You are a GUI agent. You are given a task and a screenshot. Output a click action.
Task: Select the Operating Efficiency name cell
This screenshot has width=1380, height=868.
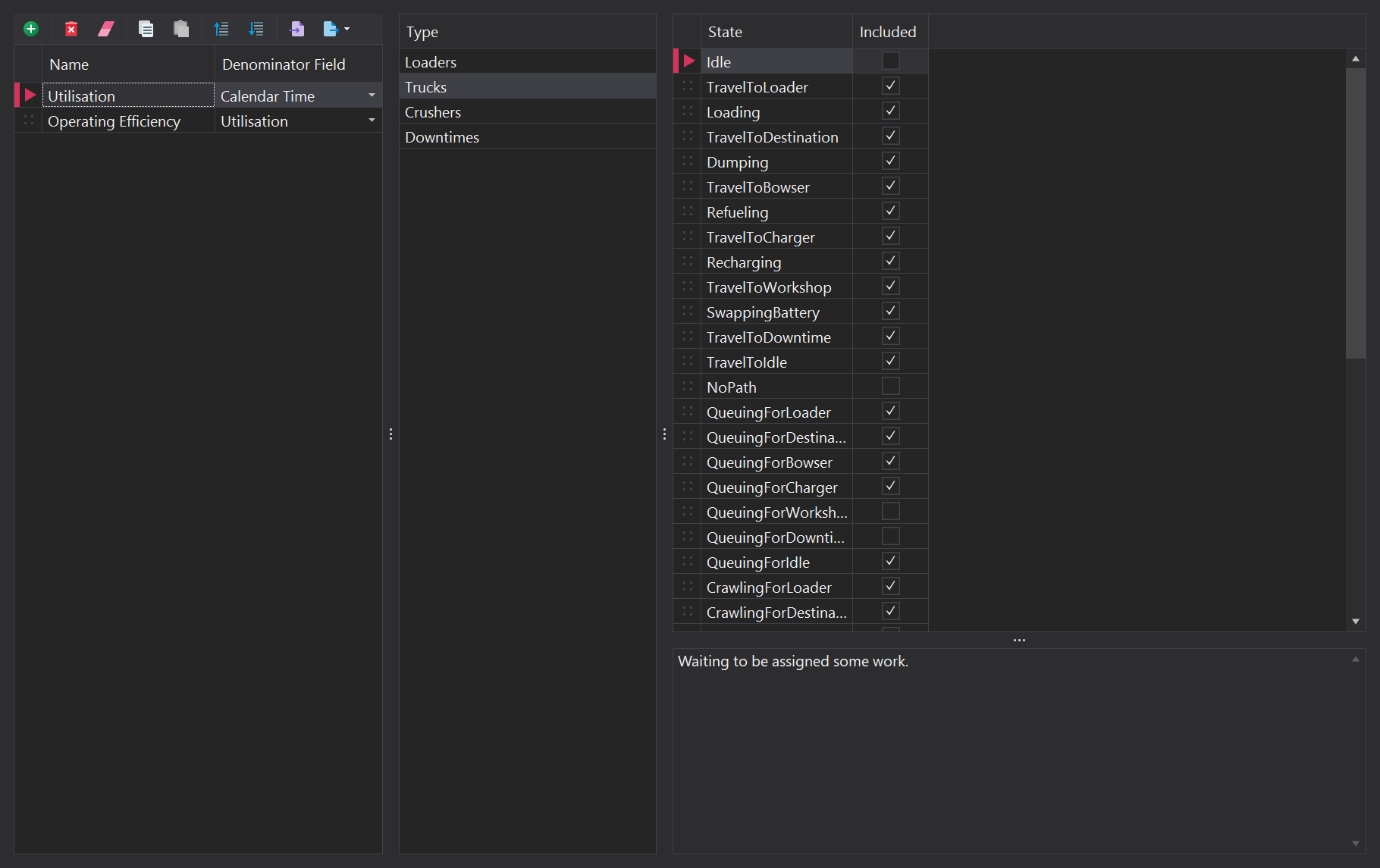coord(128,121)
